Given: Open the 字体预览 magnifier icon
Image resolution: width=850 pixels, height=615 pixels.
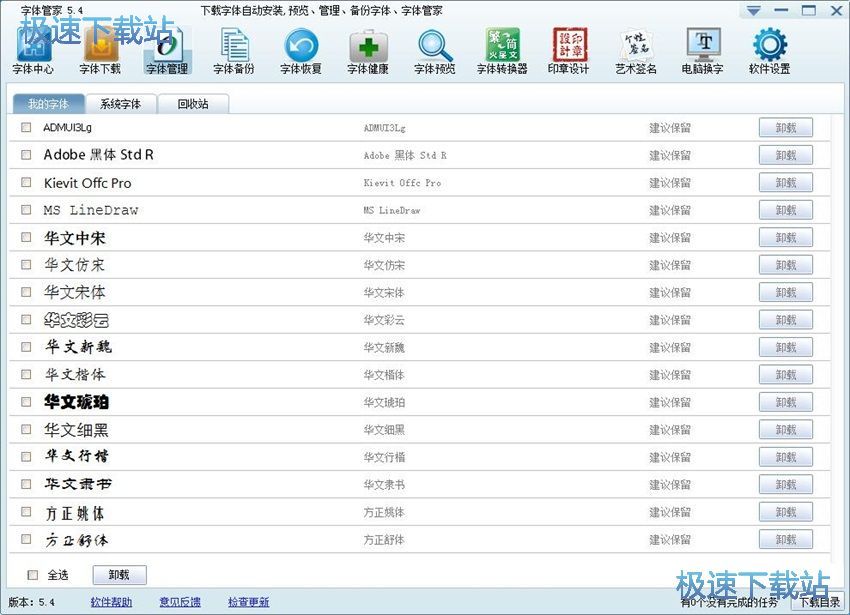Looking at the screenshot, I should coord(435,50).
